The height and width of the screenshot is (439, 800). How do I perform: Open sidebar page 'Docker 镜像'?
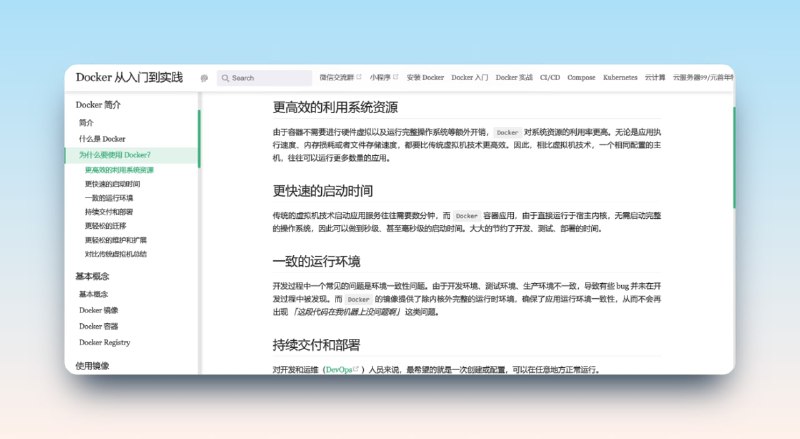click(98, 310)
